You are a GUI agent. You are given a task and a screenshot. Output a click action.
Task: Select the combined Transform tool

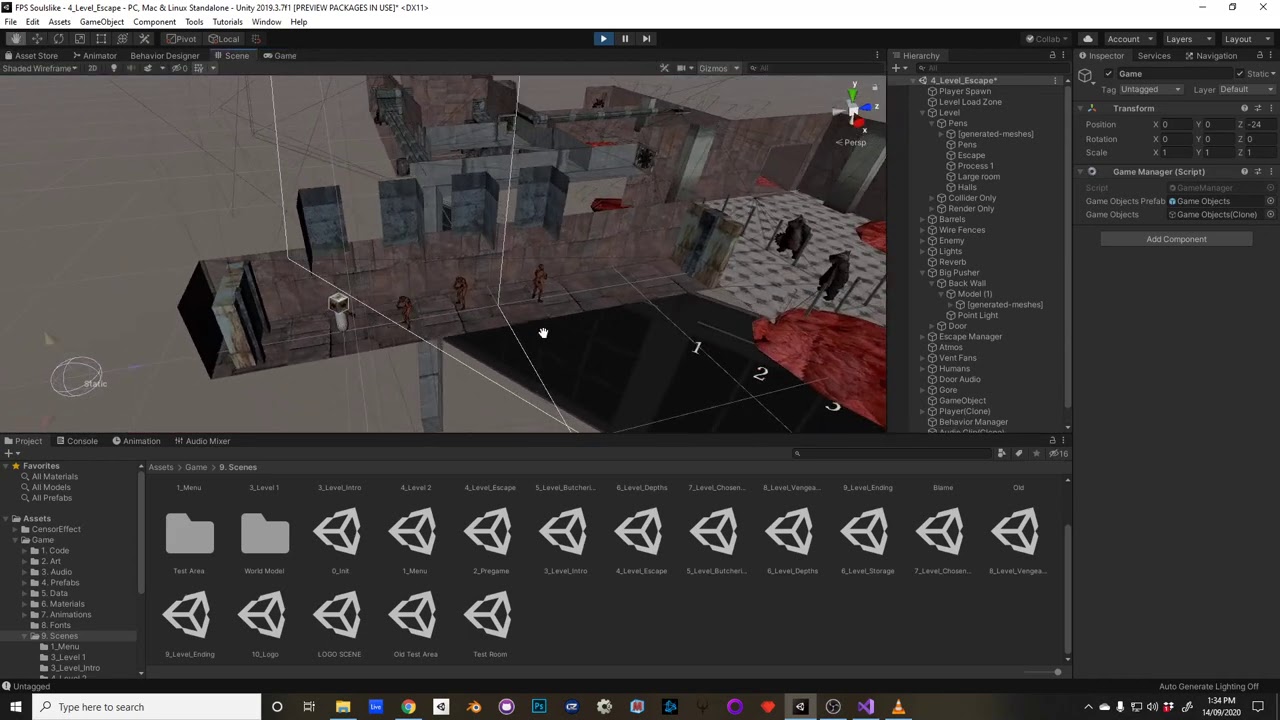point(122,39)
